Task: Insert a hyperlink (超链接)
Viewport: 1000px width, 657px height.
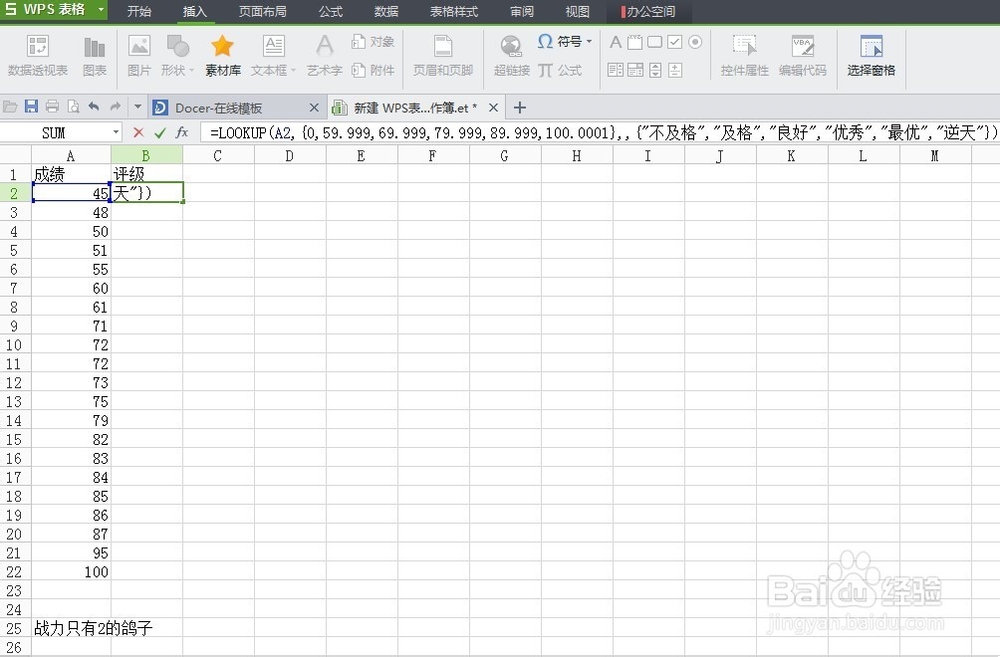Action: point(510,55)
